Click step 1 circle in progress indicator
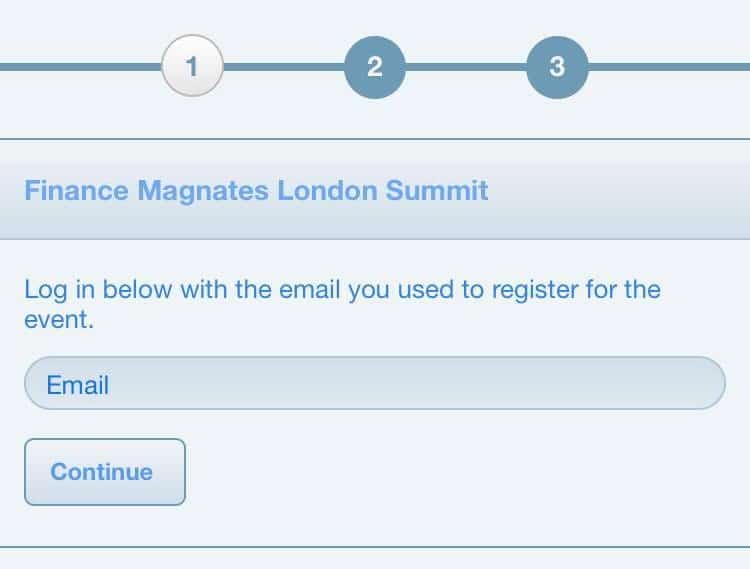750x569 pixels. coord(192,67)
